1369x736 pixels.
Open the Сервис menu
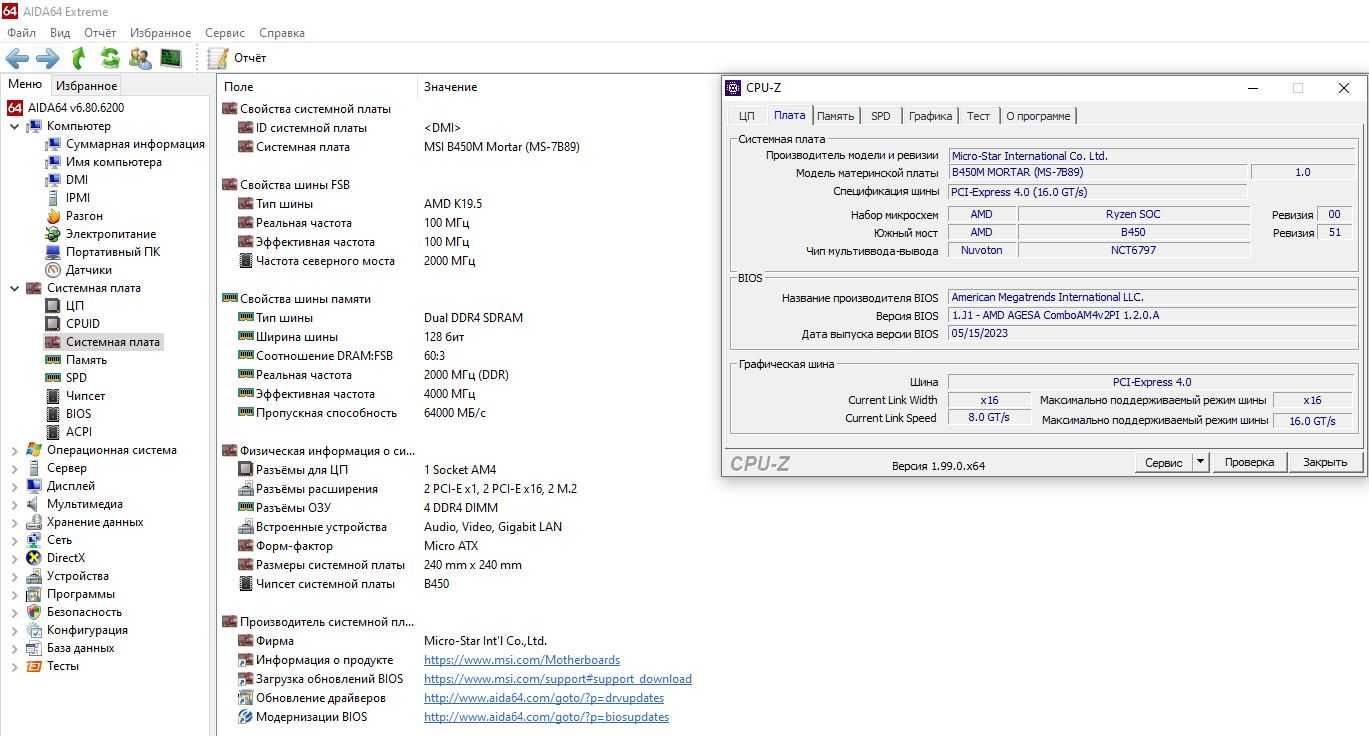[225, 33]
